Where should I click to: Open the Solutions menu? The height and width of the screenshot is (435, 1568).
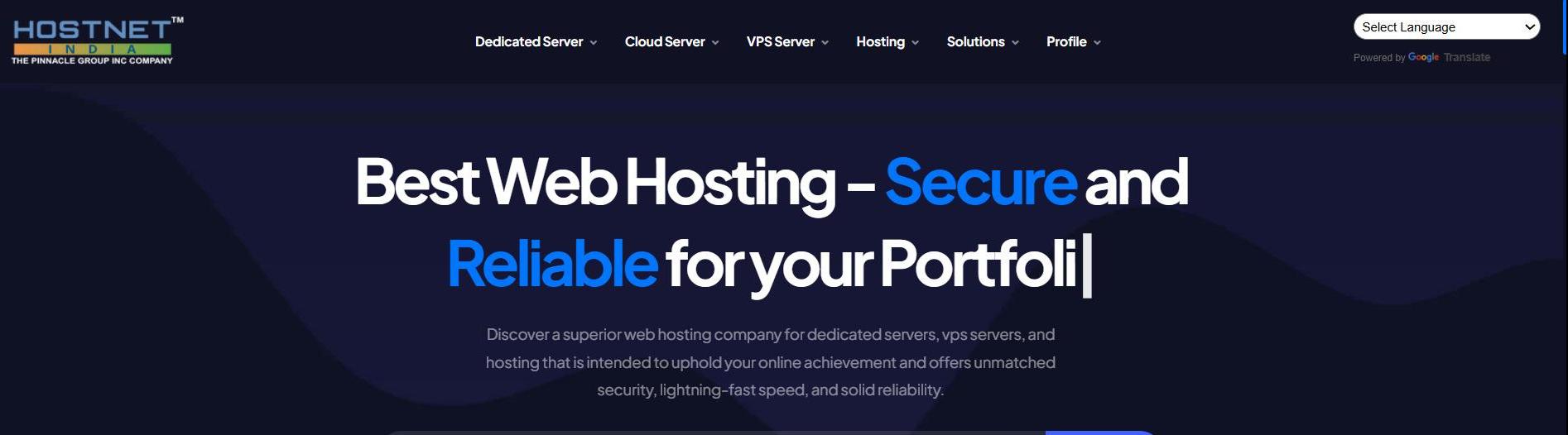(x=975, y=41)
